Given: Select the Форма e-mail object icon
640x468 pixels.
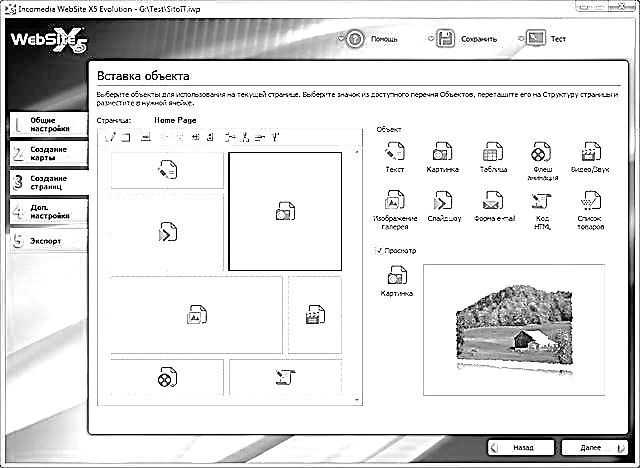Looking at the screenshot, I should pyautogui.click(x=493, y=201).
